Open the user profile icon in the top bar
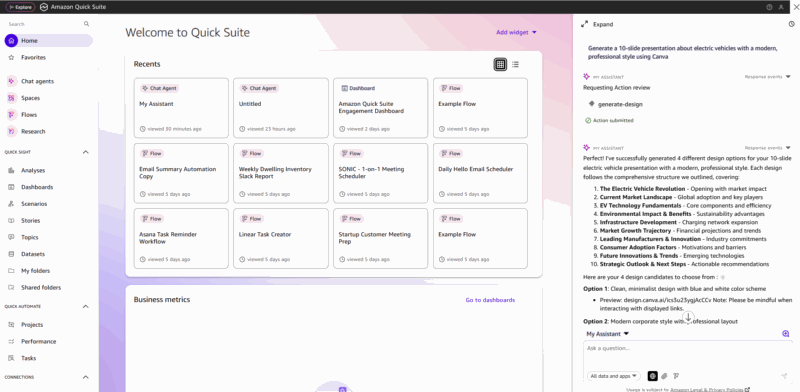 coord(781,7)
